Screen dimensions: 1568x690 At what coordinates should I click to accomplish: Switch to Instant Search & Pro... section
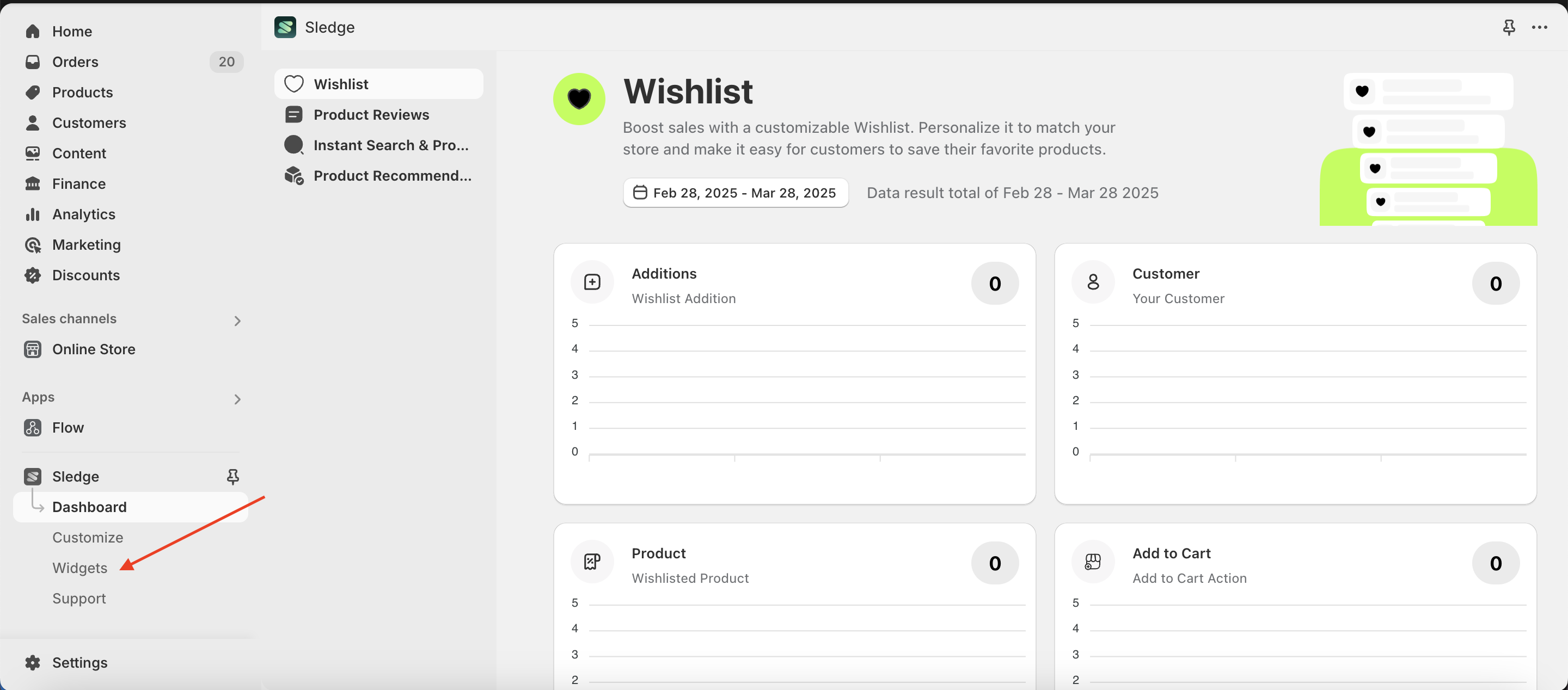tap(378, 145)
